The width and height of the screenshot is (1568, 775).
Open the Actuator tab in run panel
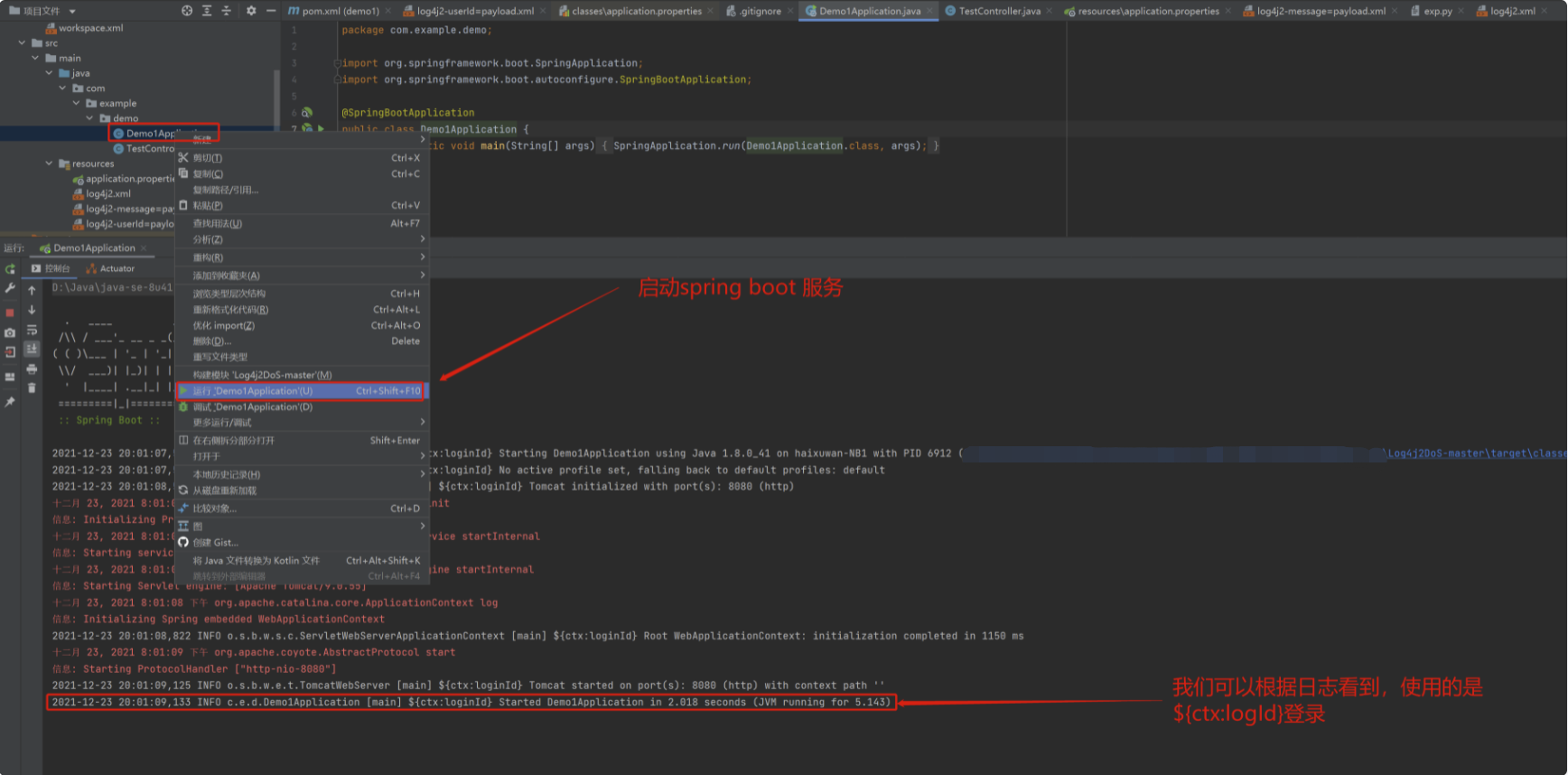point(110,268)
